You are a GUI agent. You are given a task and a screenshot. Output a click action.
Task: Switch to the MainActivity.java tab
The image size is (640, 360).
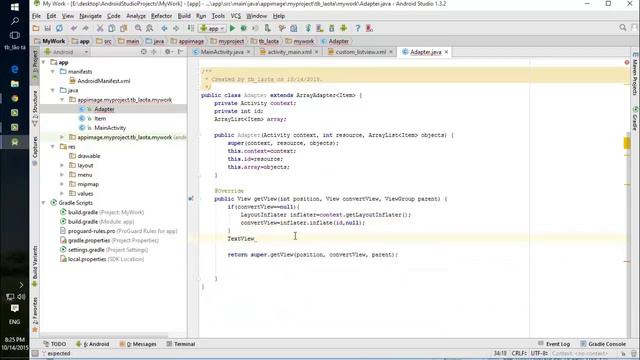222,52
